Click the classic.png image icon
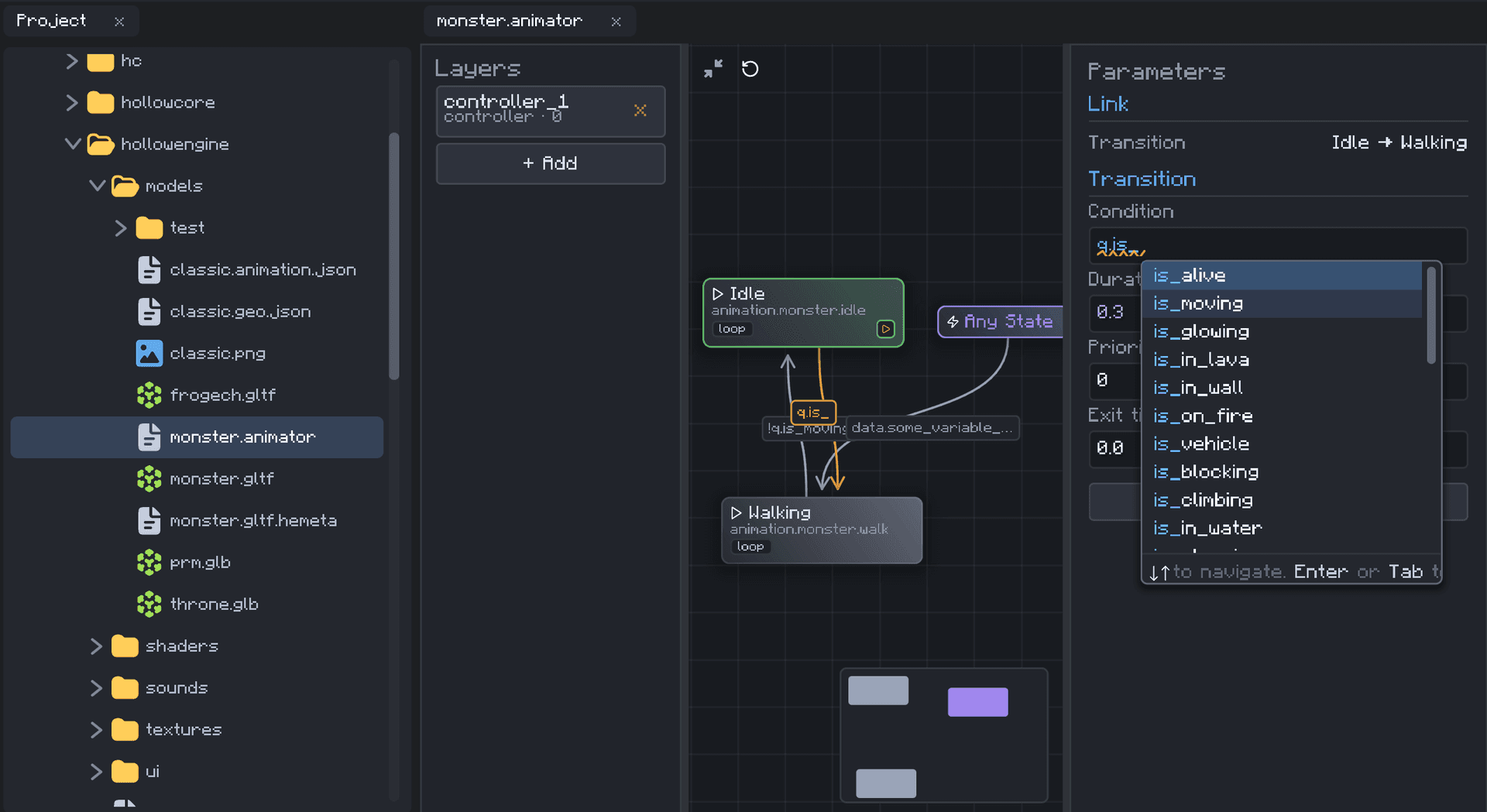The height and width of the screenshot is (812, 1487). pyautogui.click(x=149, y=354)
